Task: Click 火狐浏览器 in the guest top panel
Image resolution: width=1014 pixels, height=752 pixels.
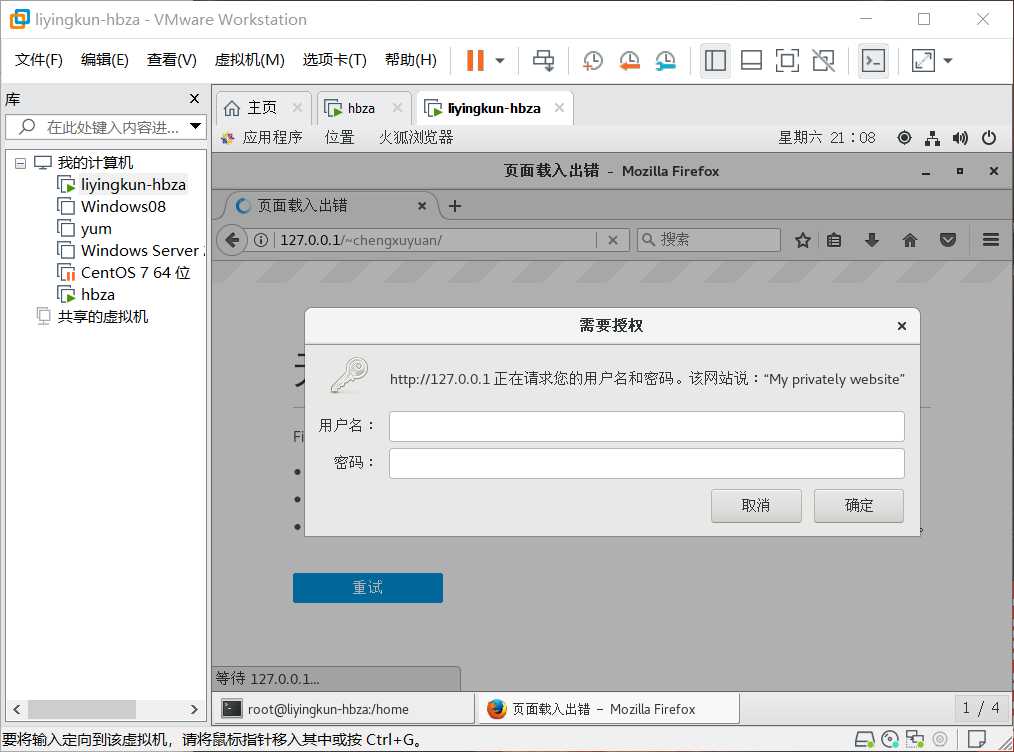Action: (416, 138)
